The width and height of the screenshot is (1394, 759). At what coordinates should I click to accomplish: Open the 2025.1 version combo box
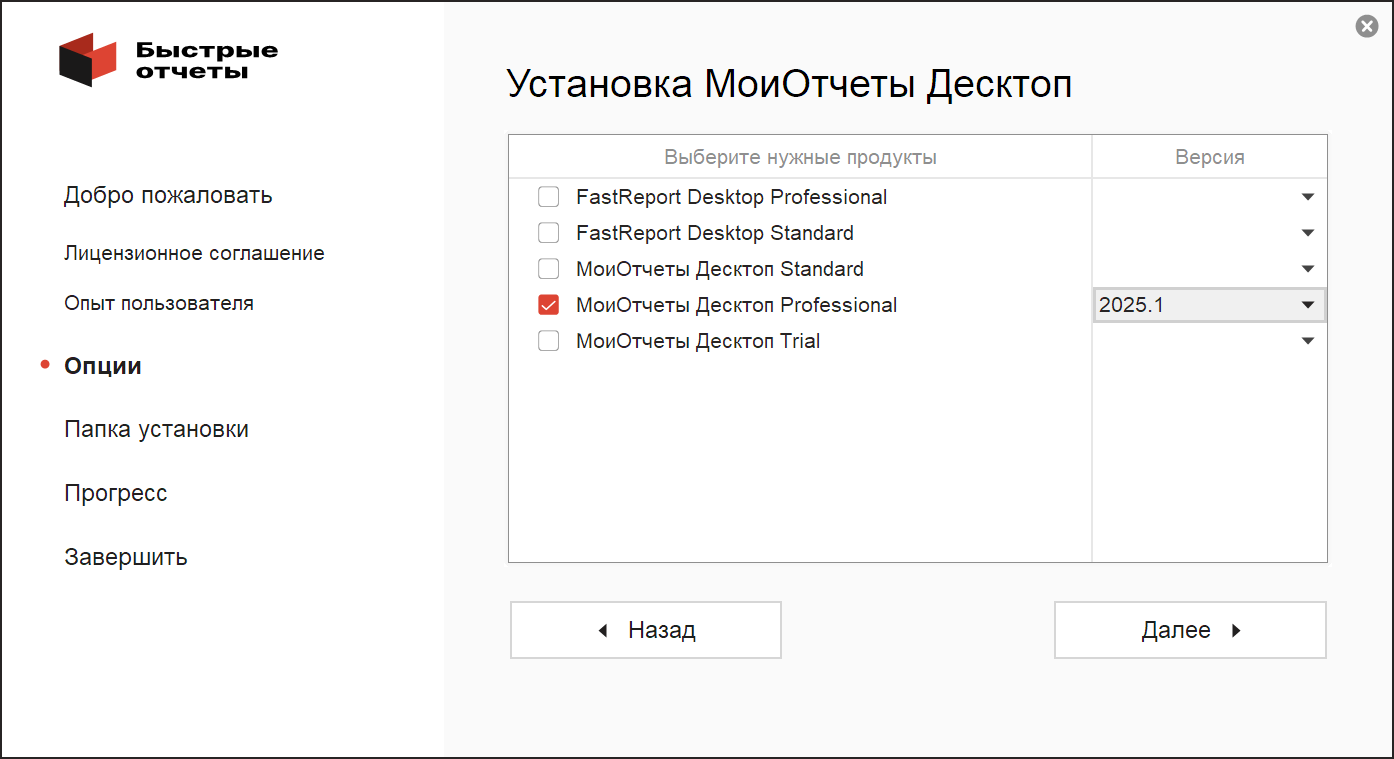[1209, 305]
